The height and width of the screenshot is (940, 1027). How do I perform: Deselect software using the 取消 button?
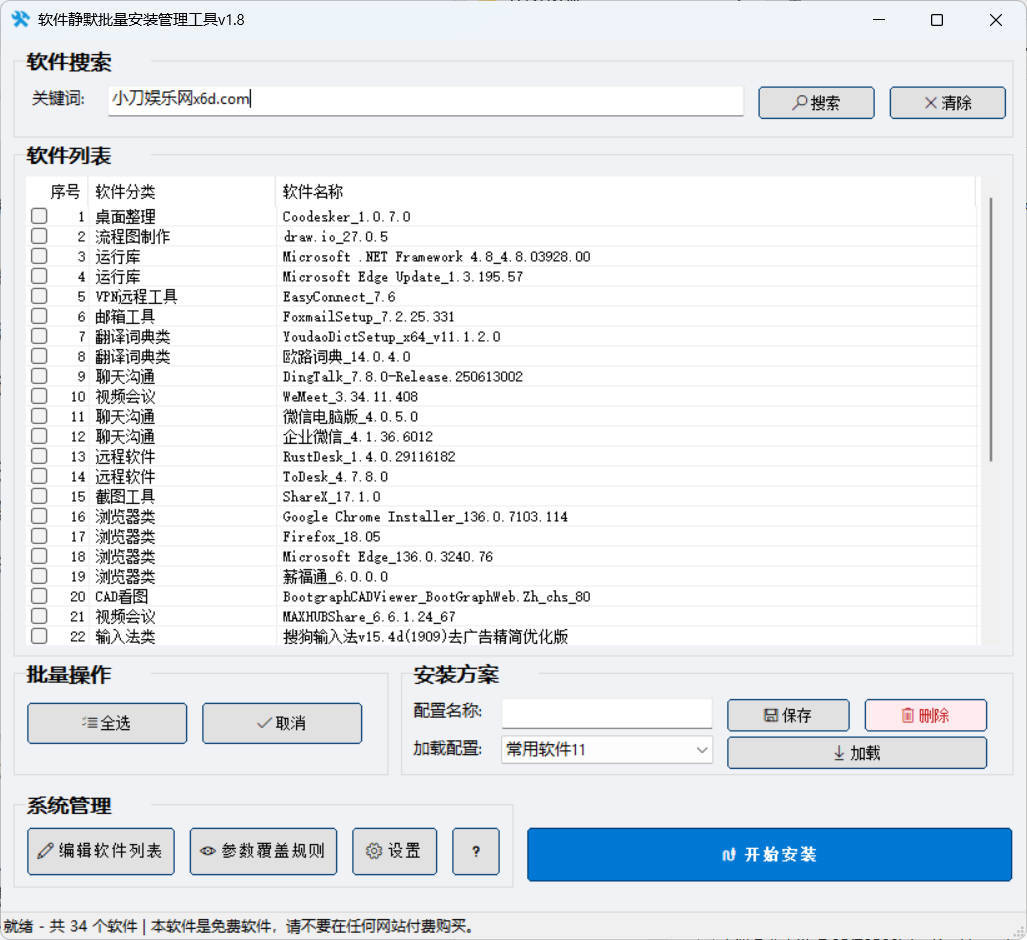(281, 723)
